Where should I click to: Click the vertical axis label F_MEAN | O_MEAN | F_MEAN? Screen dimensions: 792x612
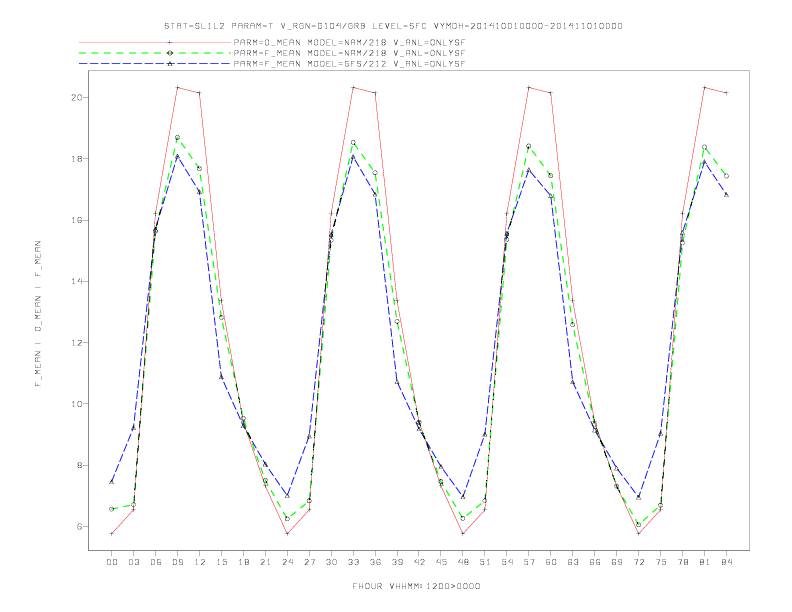point(38,314)
